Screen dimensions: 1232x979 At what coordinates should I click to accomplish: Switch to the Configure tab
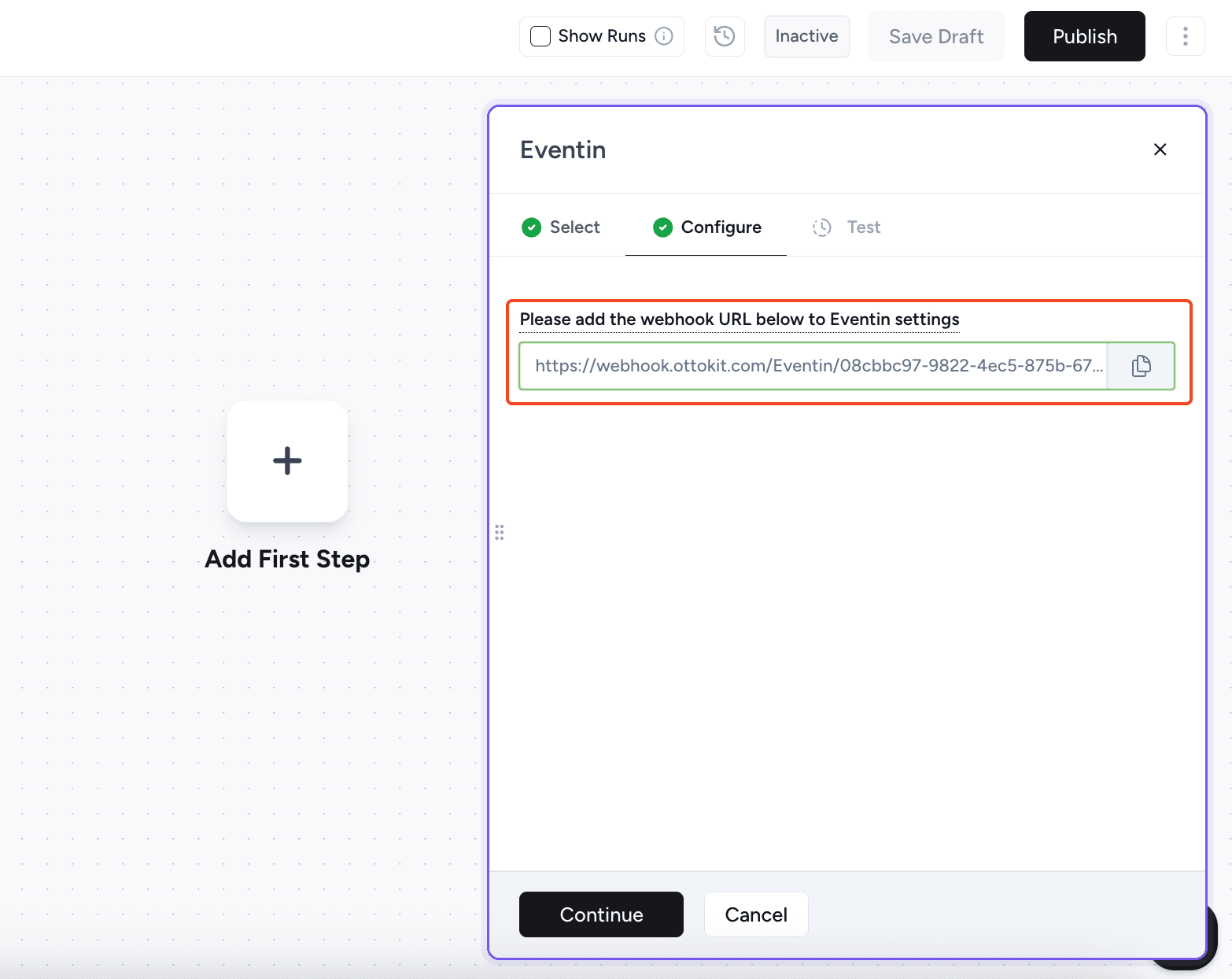(706, 227)
